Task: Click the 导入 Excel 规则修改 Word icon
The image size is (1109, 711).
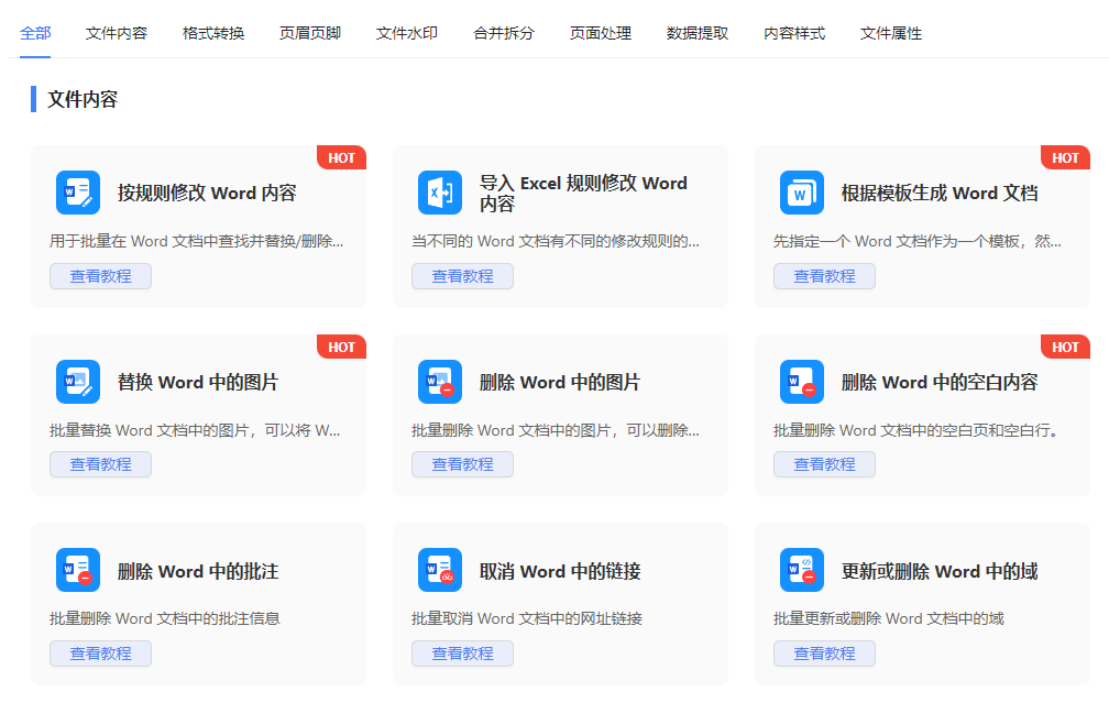Action: (440, 193)
